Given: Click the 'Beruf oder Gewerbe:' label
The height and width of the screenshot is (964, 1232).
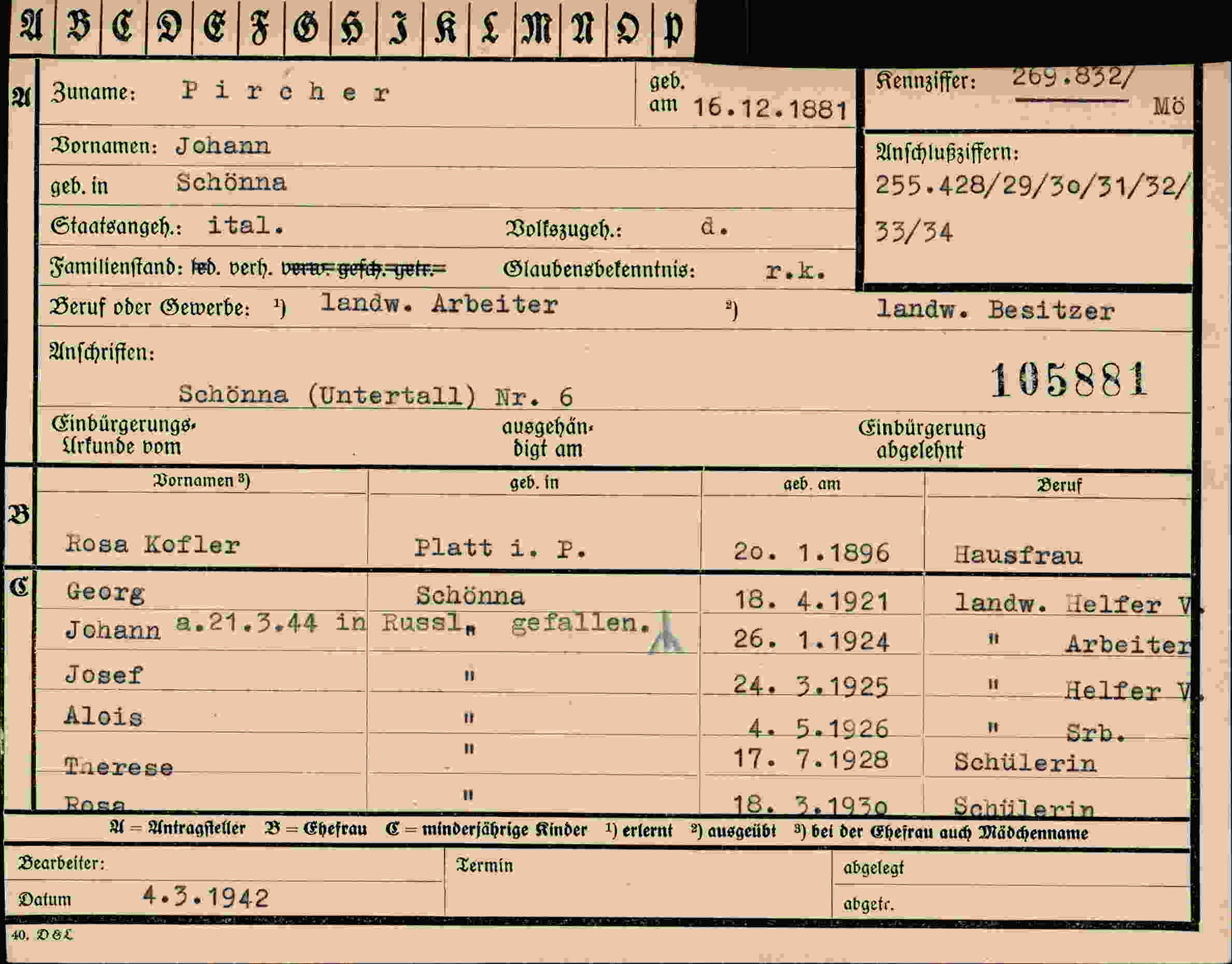Looking at the screenshot, I should click(149, 307).
